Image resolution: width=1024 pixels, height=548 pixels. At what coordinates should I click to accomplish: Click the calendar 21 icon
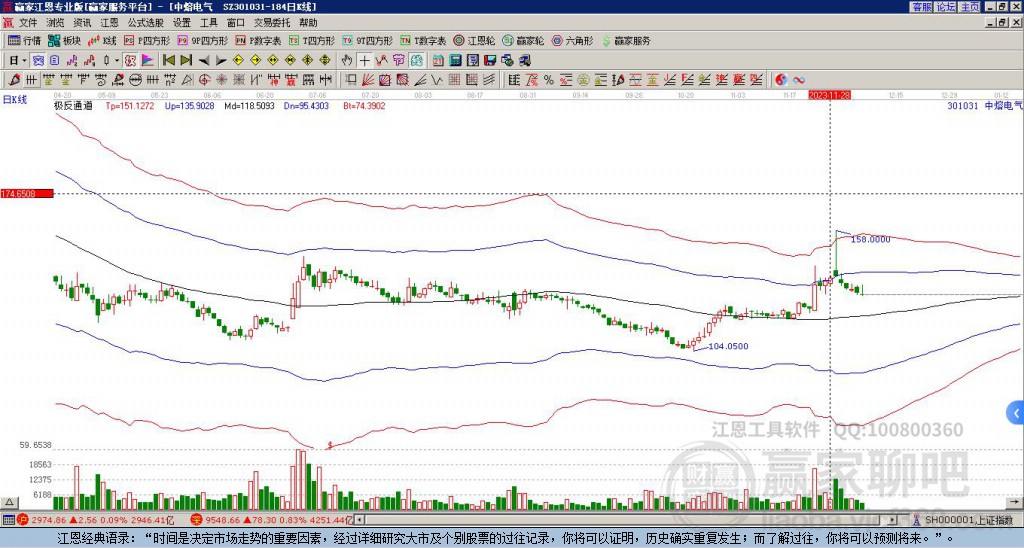coord(438,61)
